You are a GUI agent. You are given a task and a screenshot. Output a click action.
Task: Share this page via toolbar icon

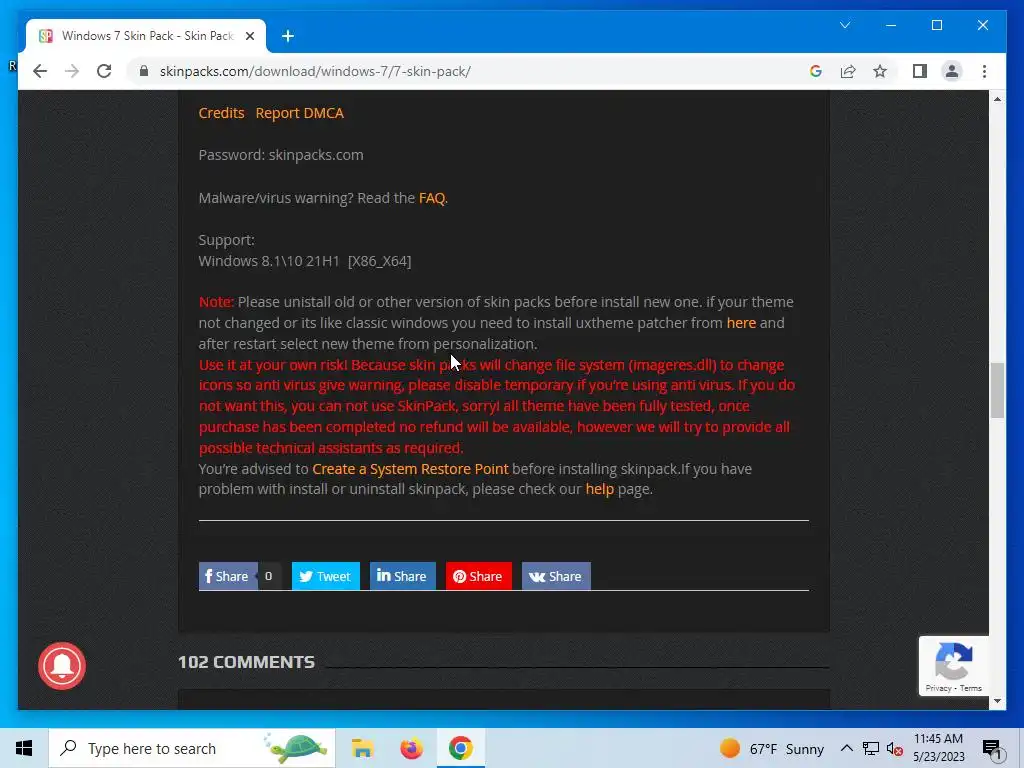point(848,71)
